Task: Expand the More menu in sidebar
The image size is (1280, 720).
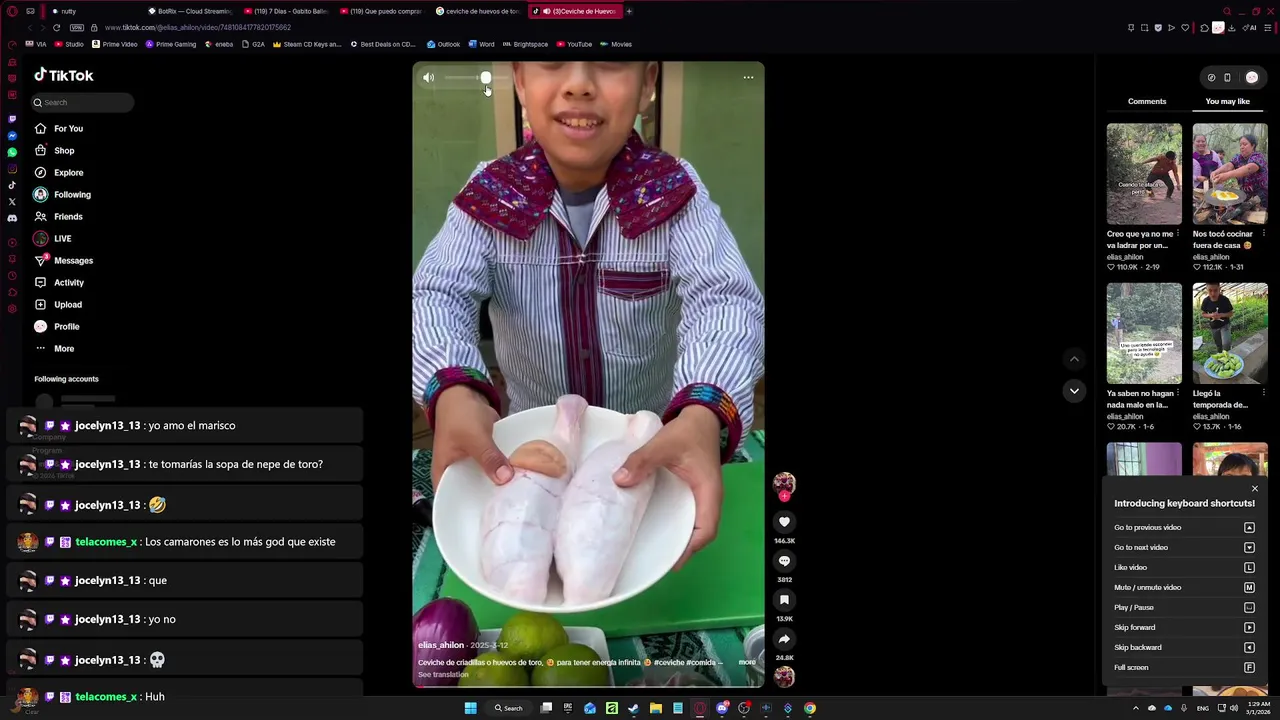Action: tap(54, 349)
